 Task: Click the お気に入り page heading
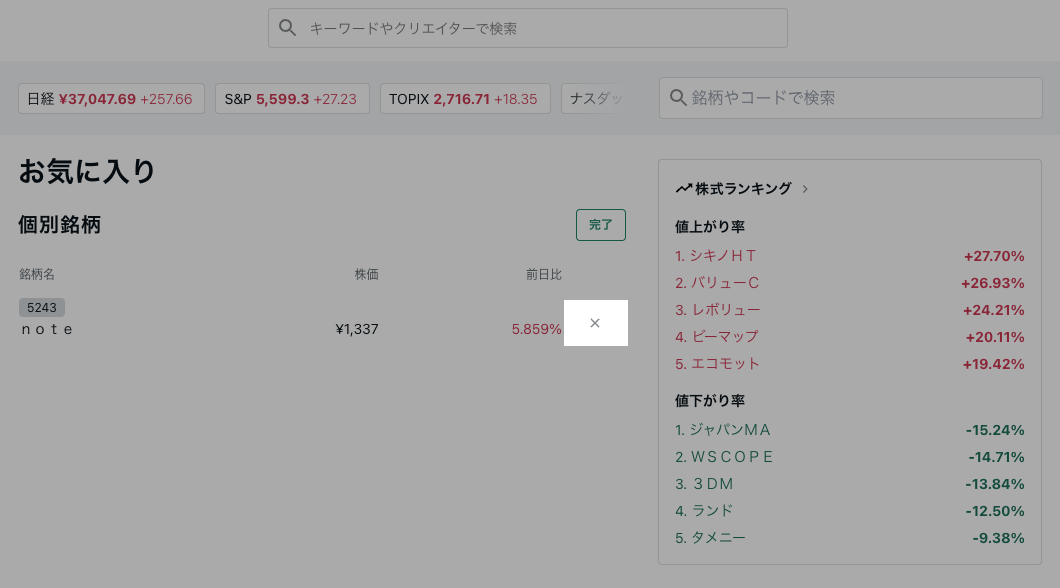[x=87, y=171]
